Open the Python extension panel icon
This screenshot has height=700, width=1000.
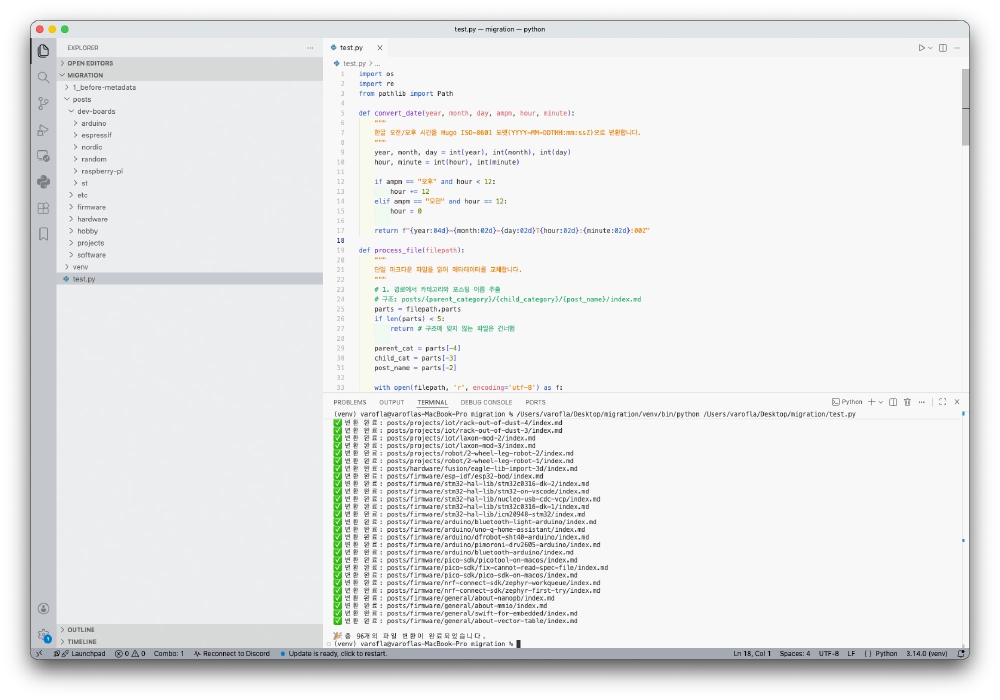pos(43,182)
